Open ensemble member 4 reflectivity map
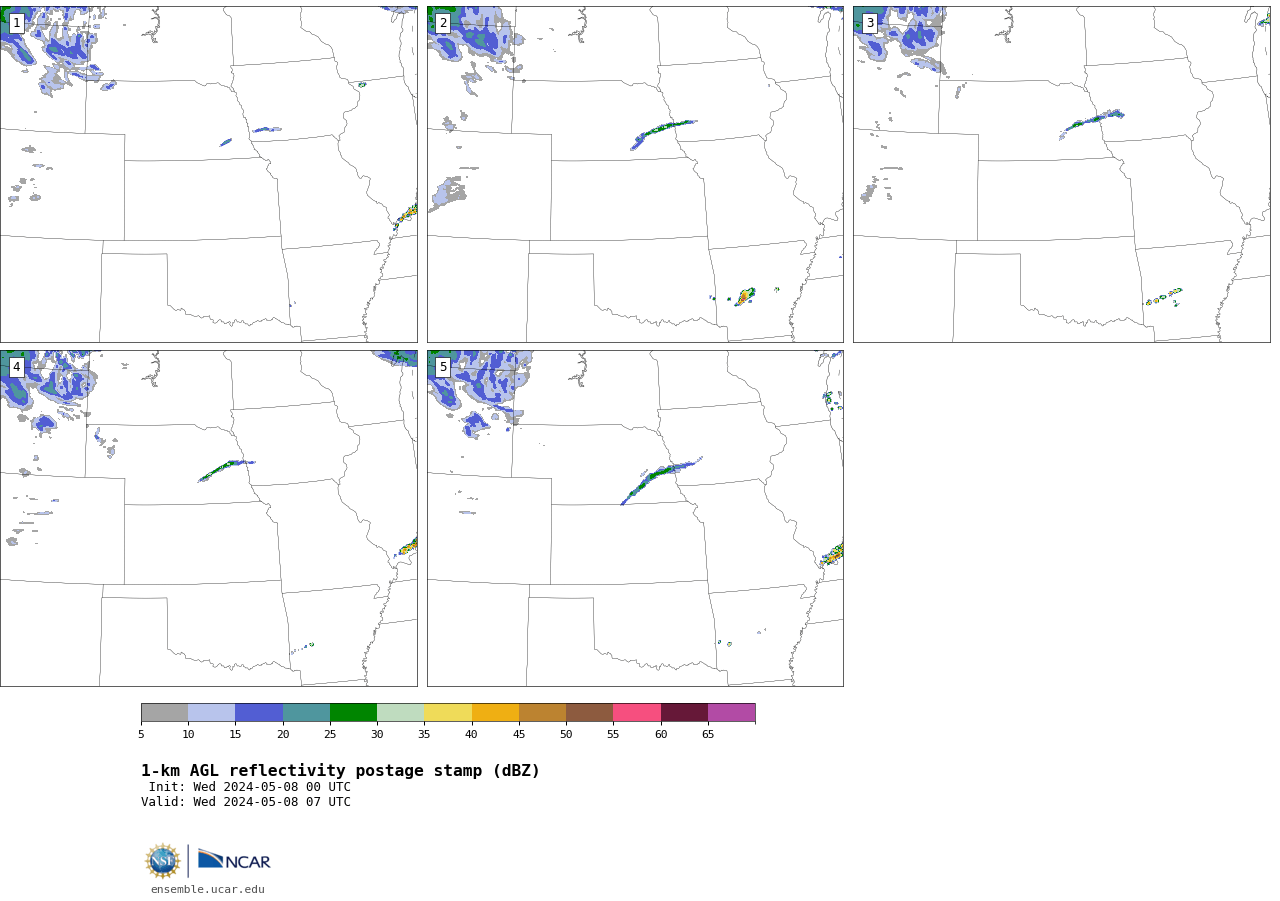This screenshot has height=901, width=1280. tap(209, 518)
